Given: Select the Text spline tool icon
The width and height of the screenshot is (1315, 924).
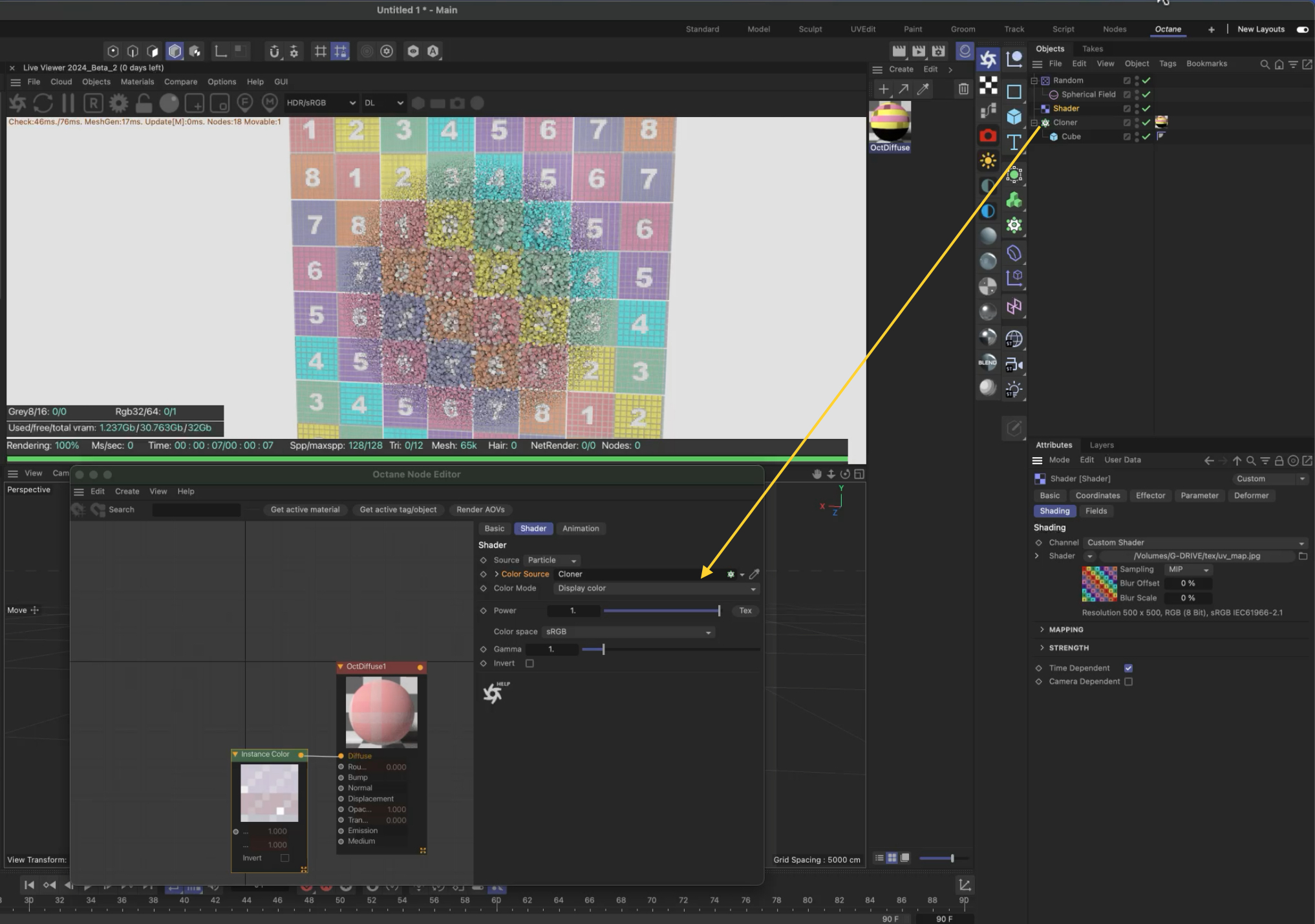Looking at the screenshot, I should coord(1014,142).
